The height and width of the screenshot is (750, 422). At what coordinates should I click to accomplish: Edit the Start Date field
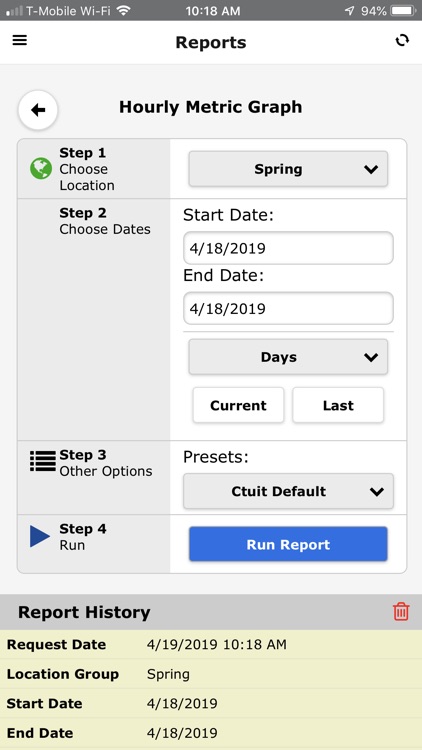click(288, 248)
